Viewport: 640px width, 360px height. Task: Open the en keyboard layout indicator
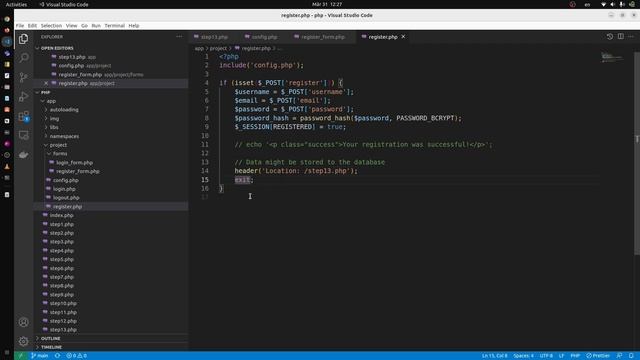[587, 4]
